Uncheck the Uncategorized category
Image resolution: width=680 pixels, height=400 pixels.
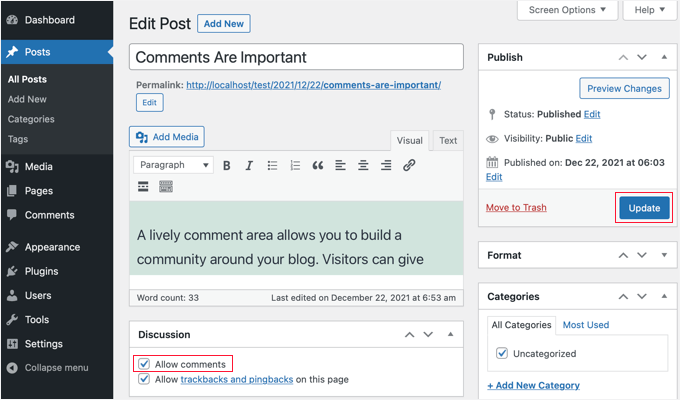coord(502,353)
